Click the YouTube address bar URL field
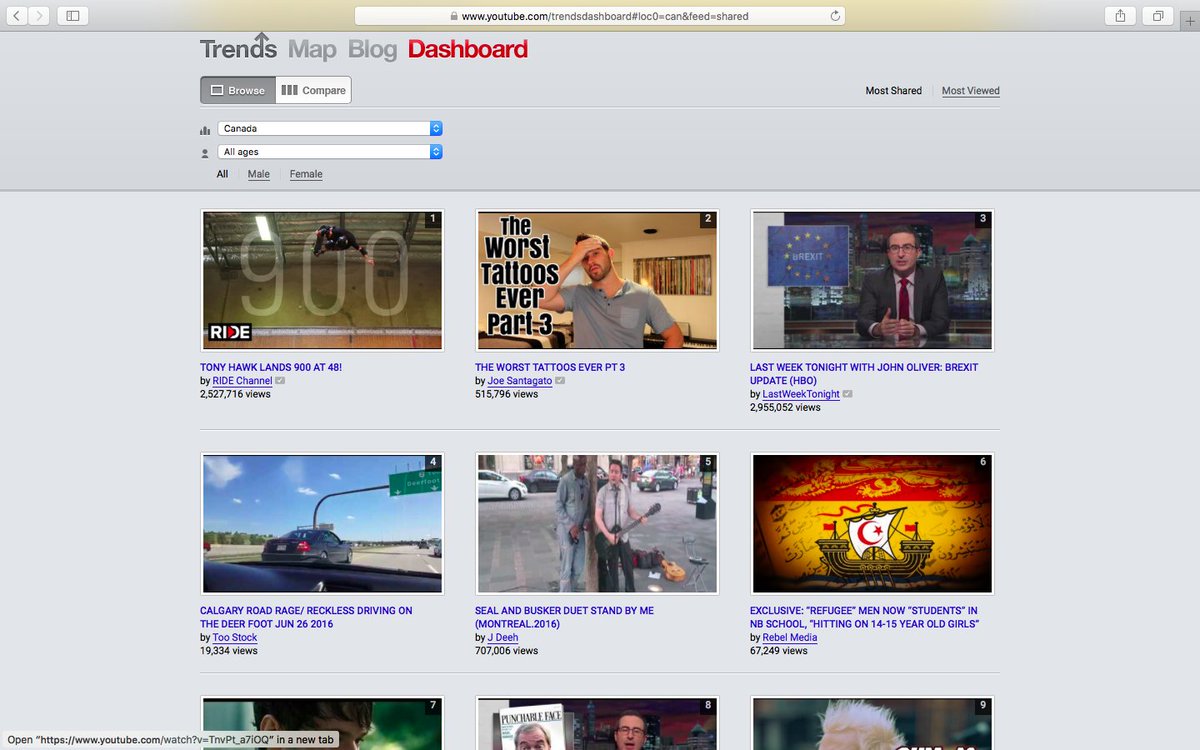 pos(600,16)
